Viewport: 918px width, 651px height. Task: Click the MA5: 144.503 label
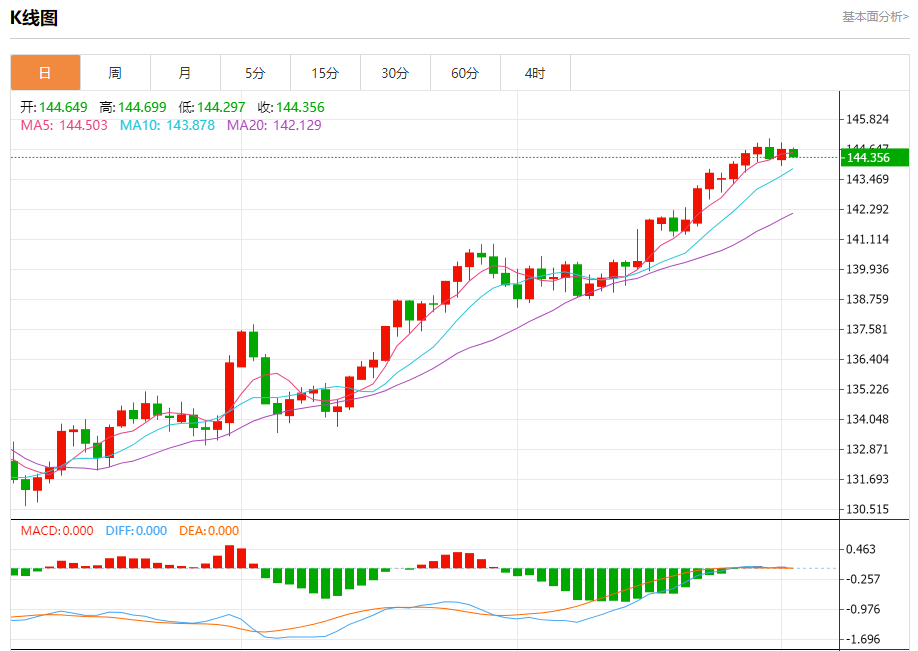[64, 125]
